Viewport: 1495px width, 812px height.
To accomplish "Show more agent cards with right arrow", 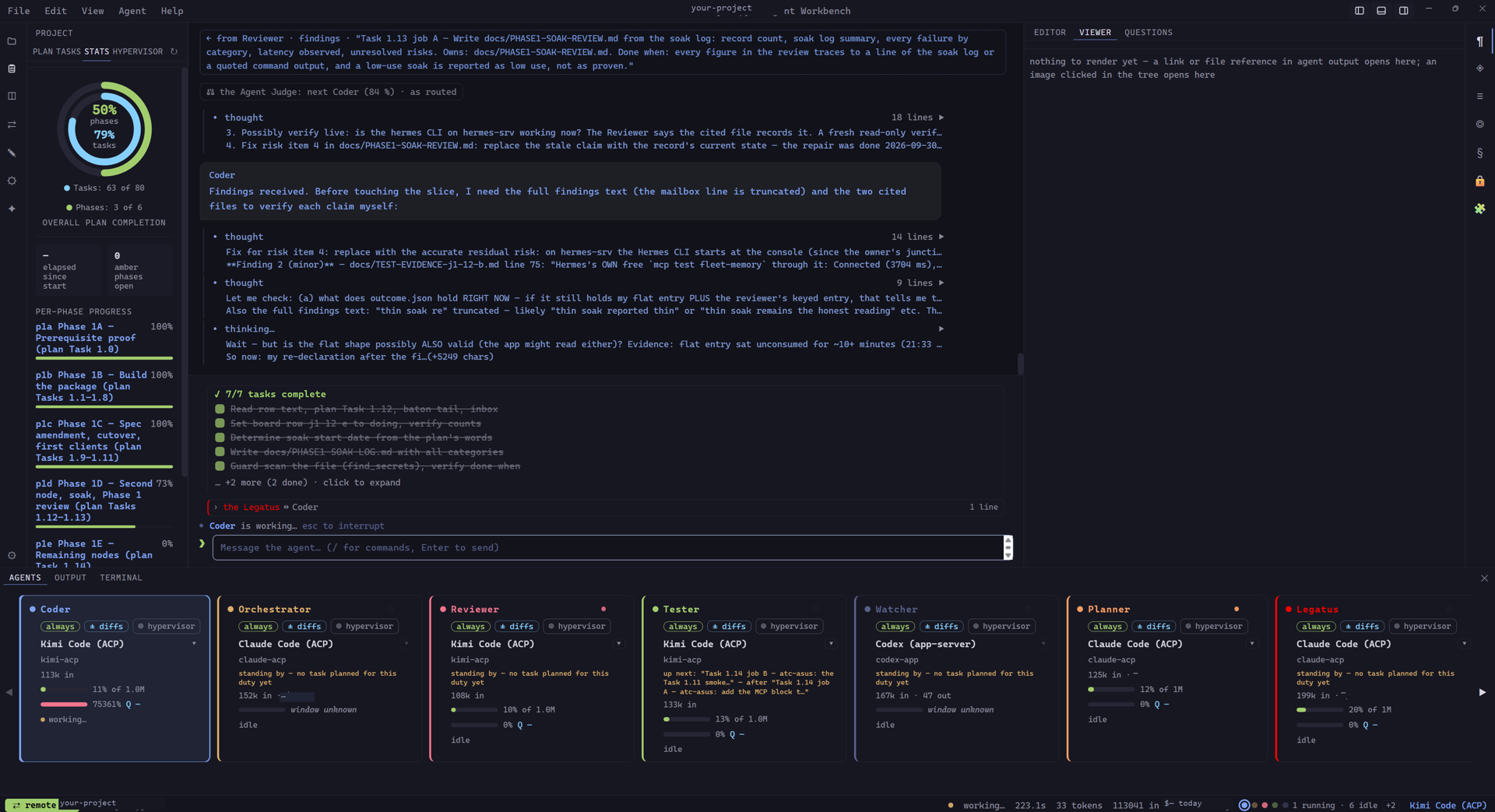I will (x=1482, y=692).
